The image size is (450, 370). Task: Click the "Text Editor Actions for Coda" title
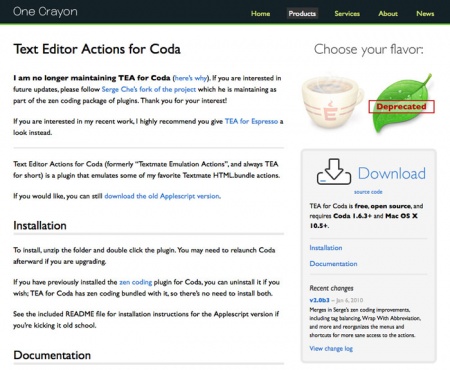pos(97,49)
